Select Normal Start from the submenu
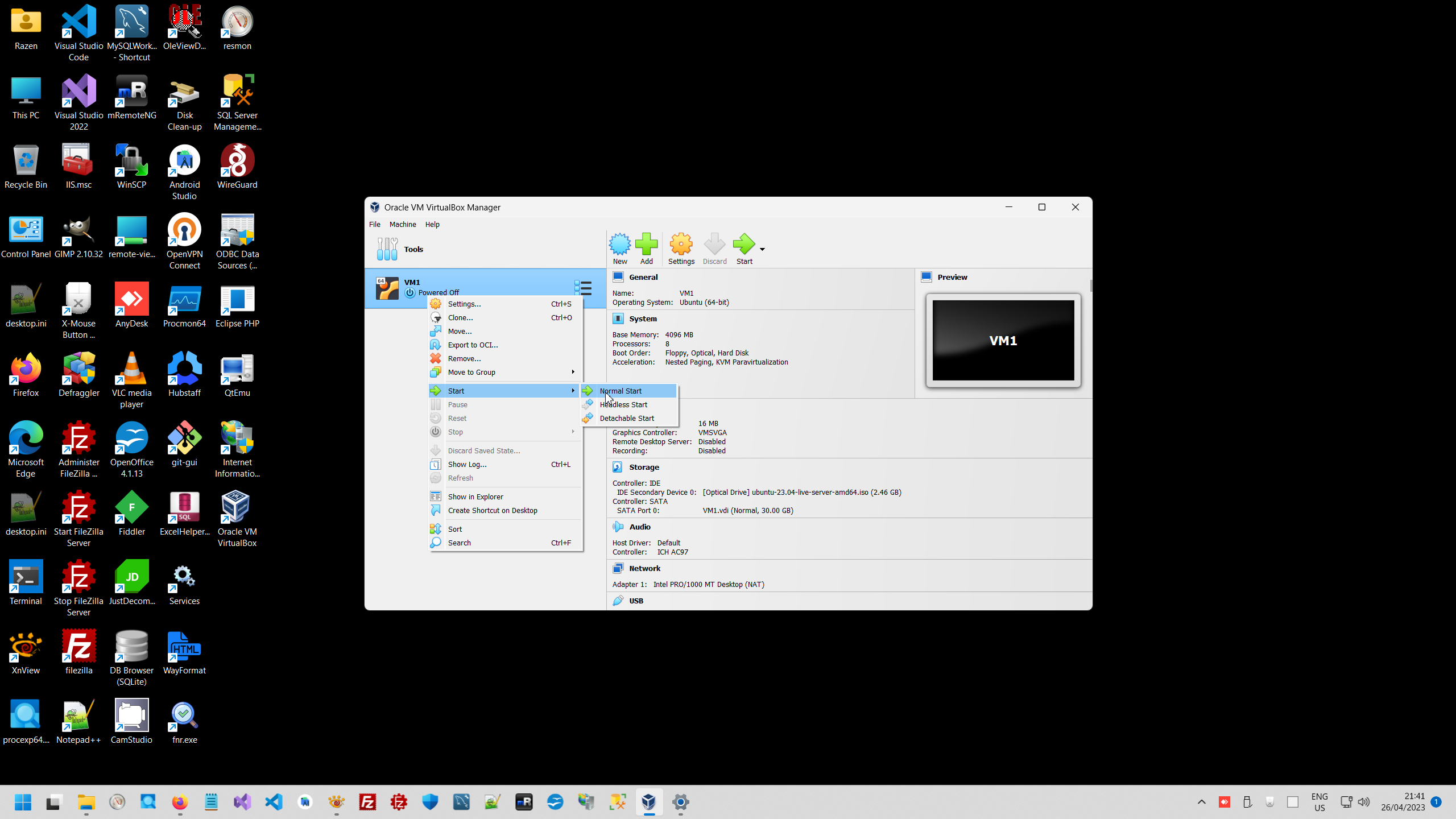The height and width of the screenshot is (819, 1456). click(x=621, y=391)
